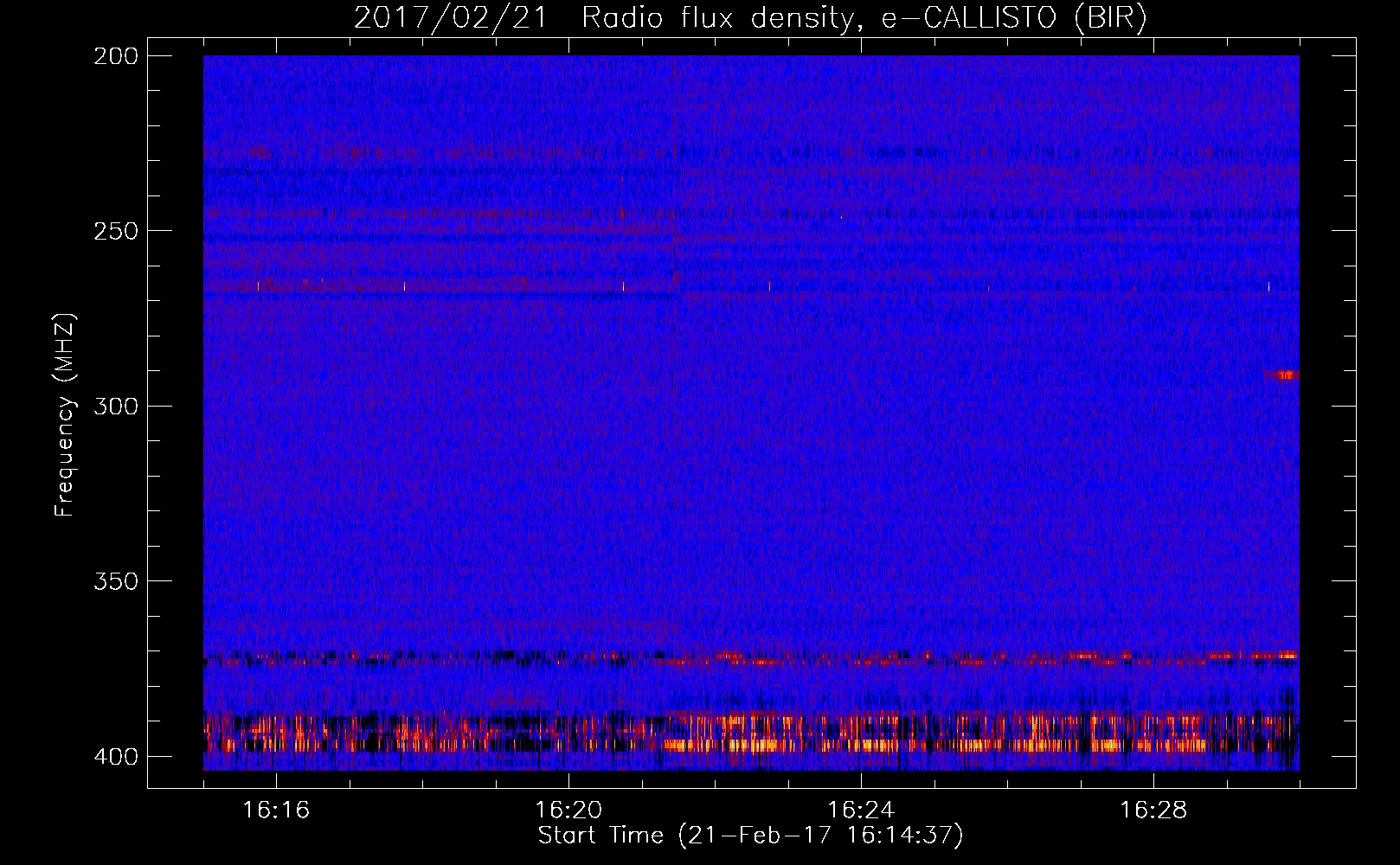Click the 350 frequency tick label
The image size is (1400, 865).
coord(115,581)
